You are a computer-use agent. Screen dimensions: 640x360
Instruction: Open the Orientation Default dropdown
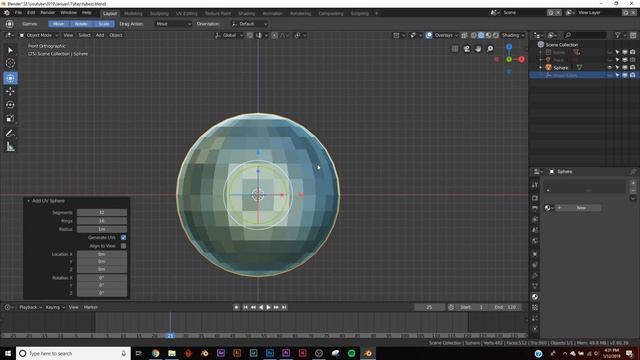coord(249,24)
